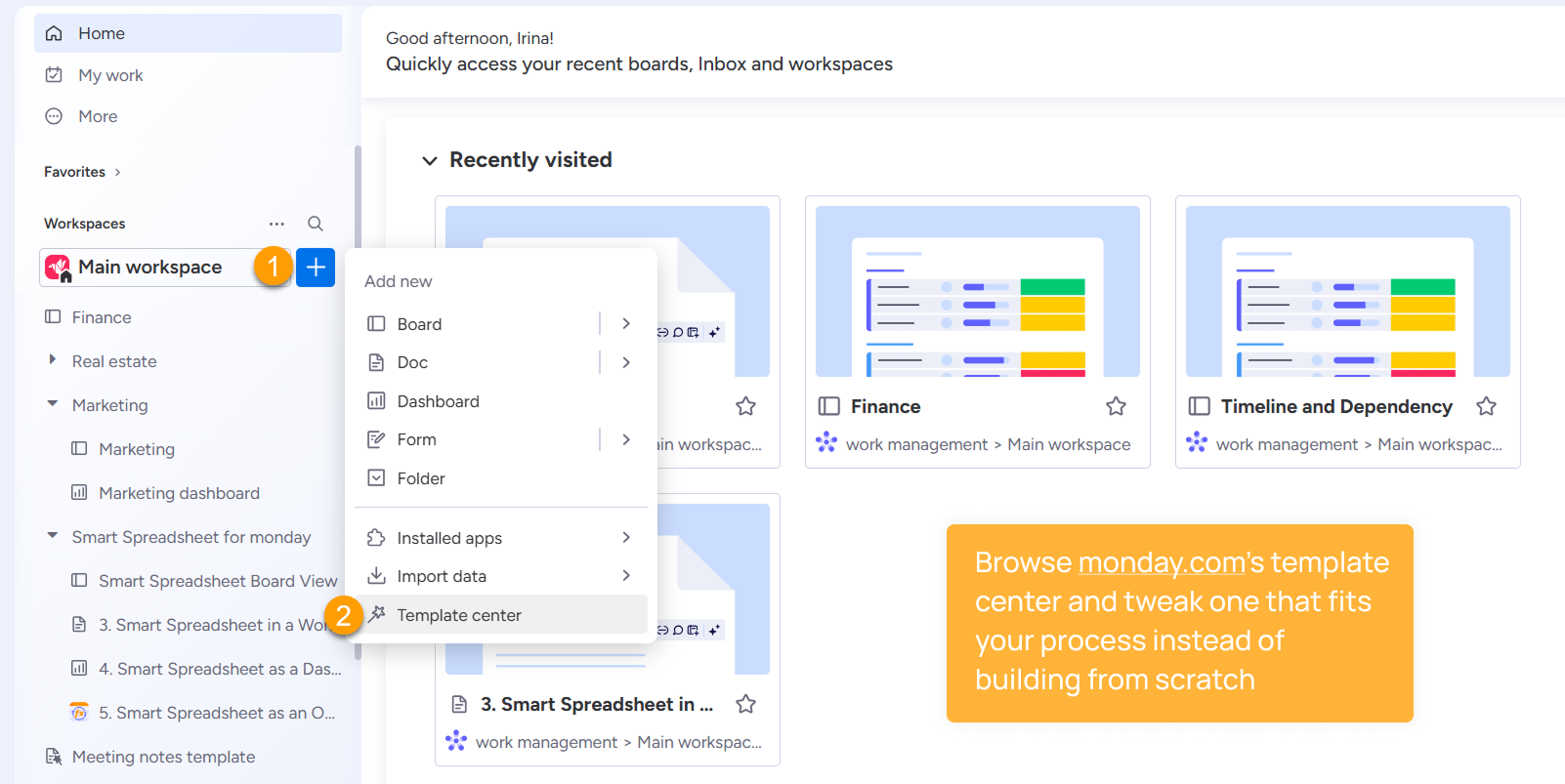Click the Home icon in sidebar
The image size is (1565, 784).
[55, 33]
